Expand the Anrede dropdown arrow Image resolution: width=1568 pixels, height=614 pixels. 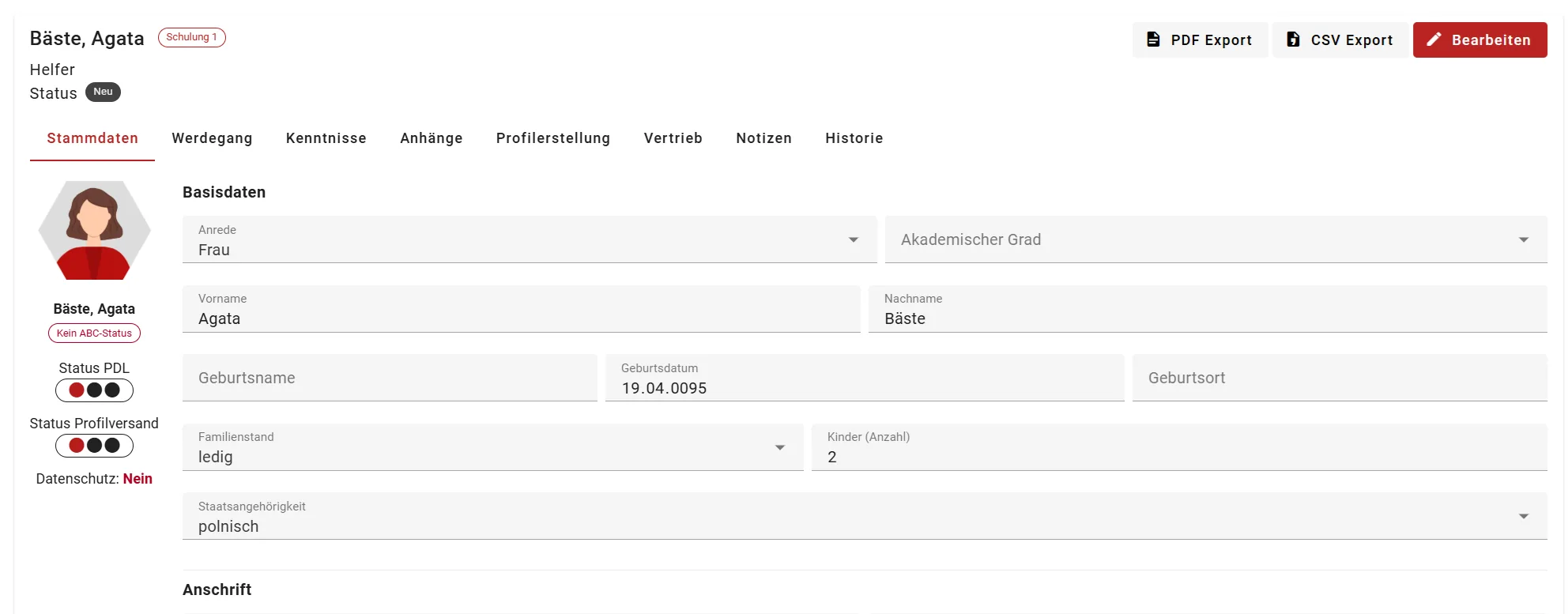click(854, 239)
